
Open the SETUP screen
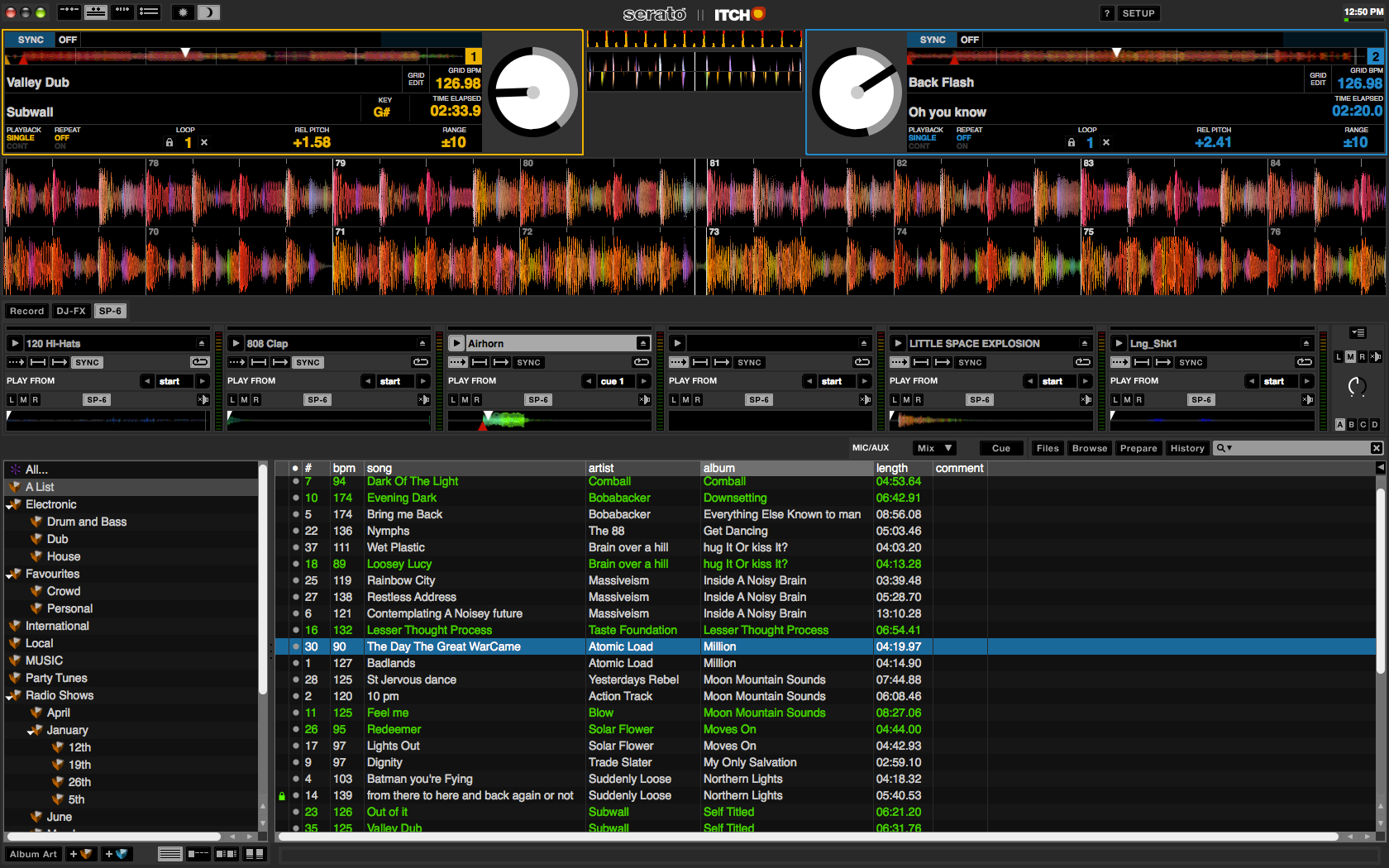coord(1138,13)
